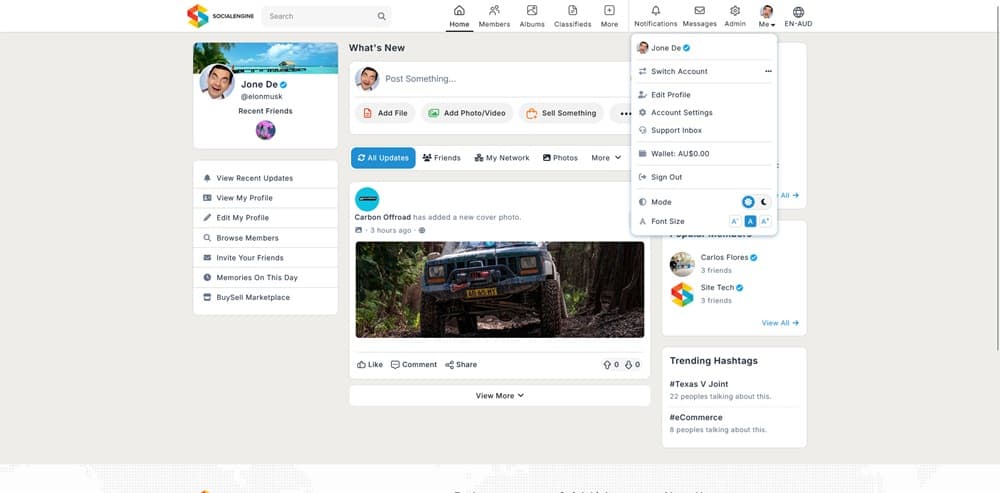This screenshot has width=1000, height=493.
Task: Expand the More dropdown in feed filters
Action: [605, 158]
